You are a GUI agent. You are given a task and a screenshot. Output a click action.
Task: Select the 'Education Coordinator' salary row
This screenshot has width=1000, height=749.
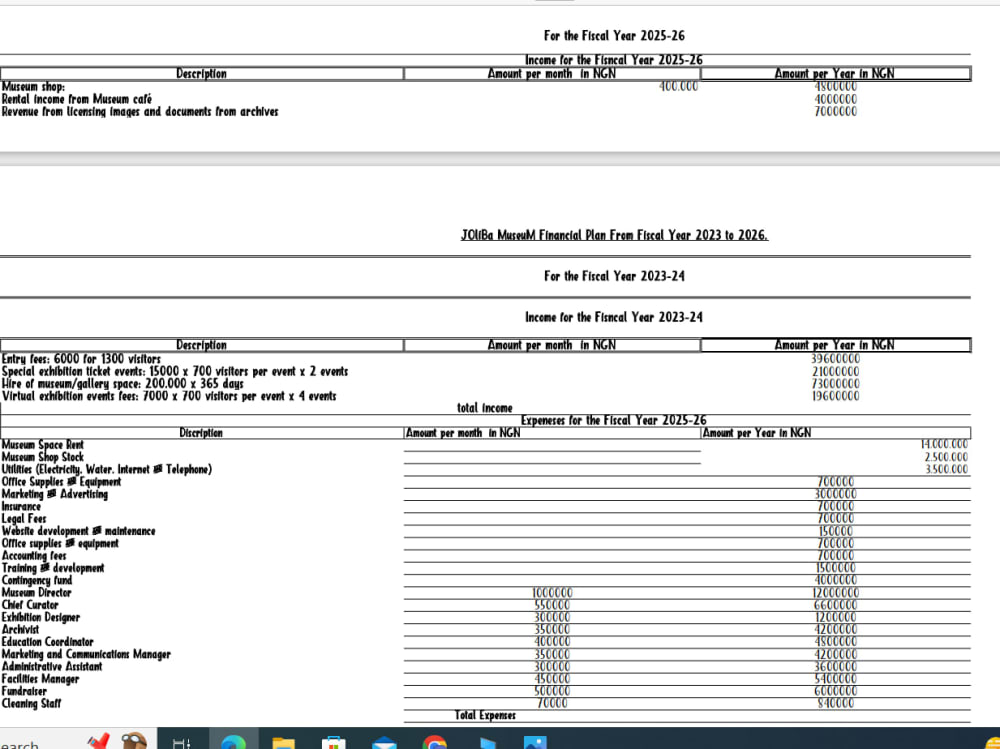coord(48,642)
